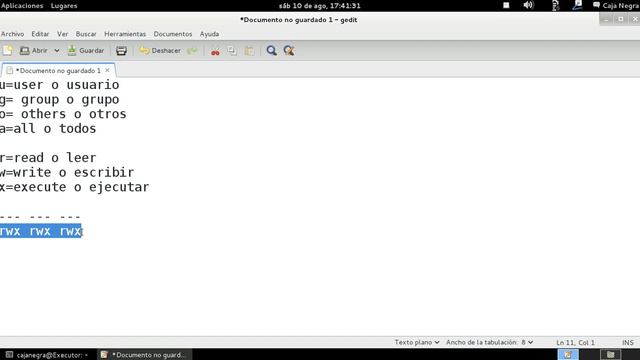Screen dimensions: 640x360
Task: Click the line 'w=write o escribir'
Action: point(67,173)
